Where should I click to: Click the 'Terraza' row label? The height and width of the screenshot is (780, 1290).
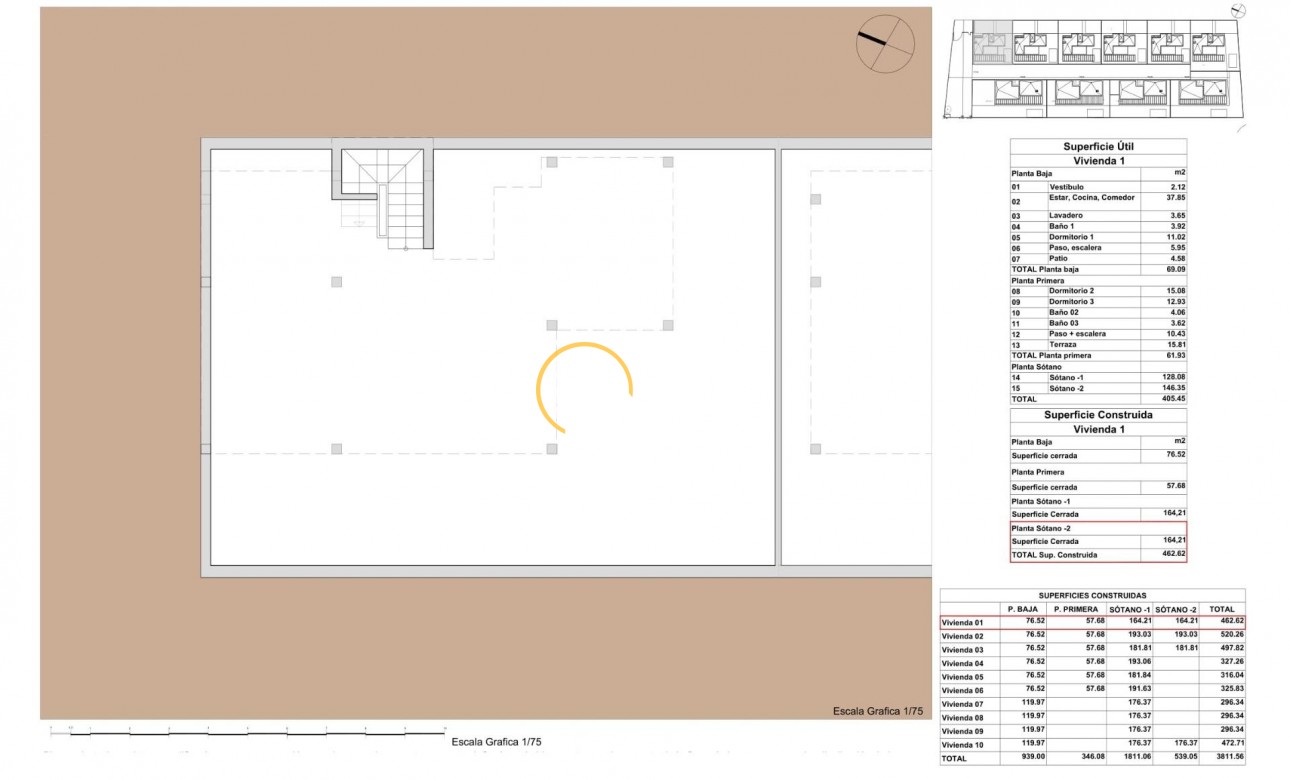[1063, 345]
